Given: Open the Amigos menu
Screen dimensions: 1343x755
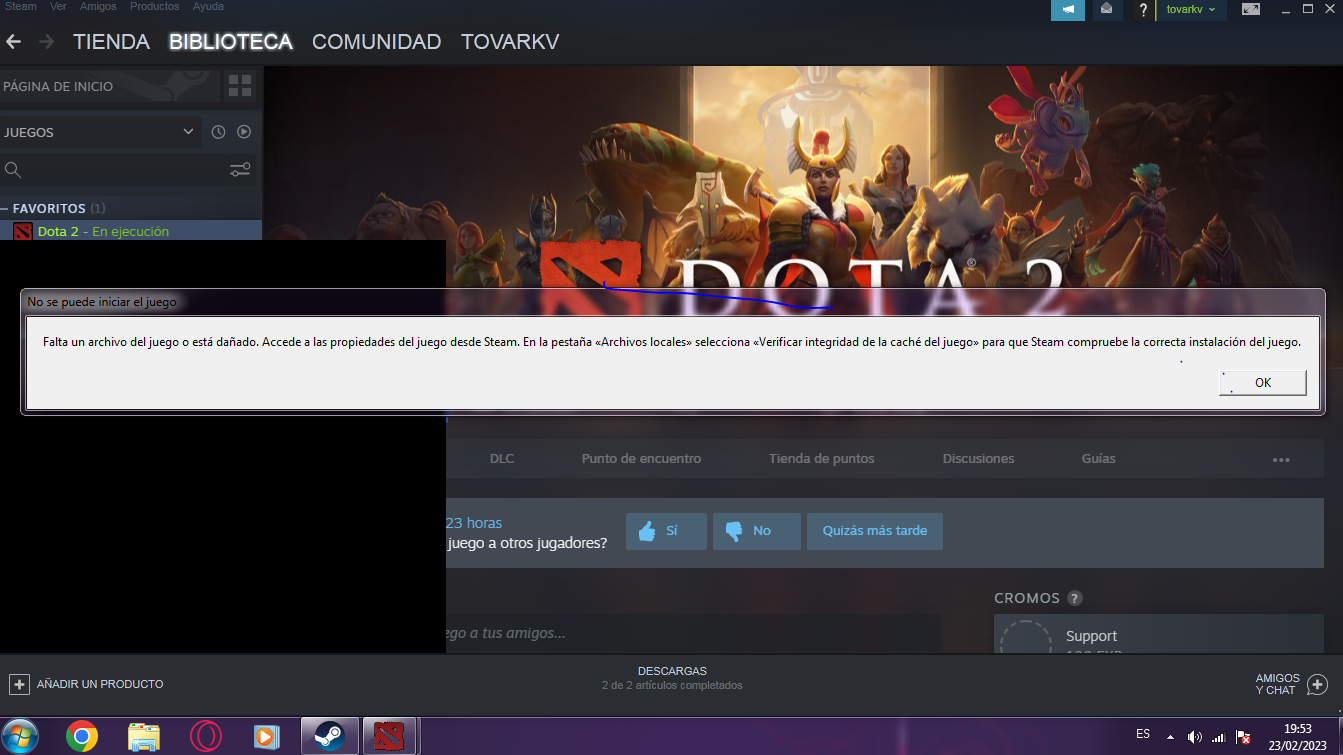Looking at the screenshot, I should [98, 6].
